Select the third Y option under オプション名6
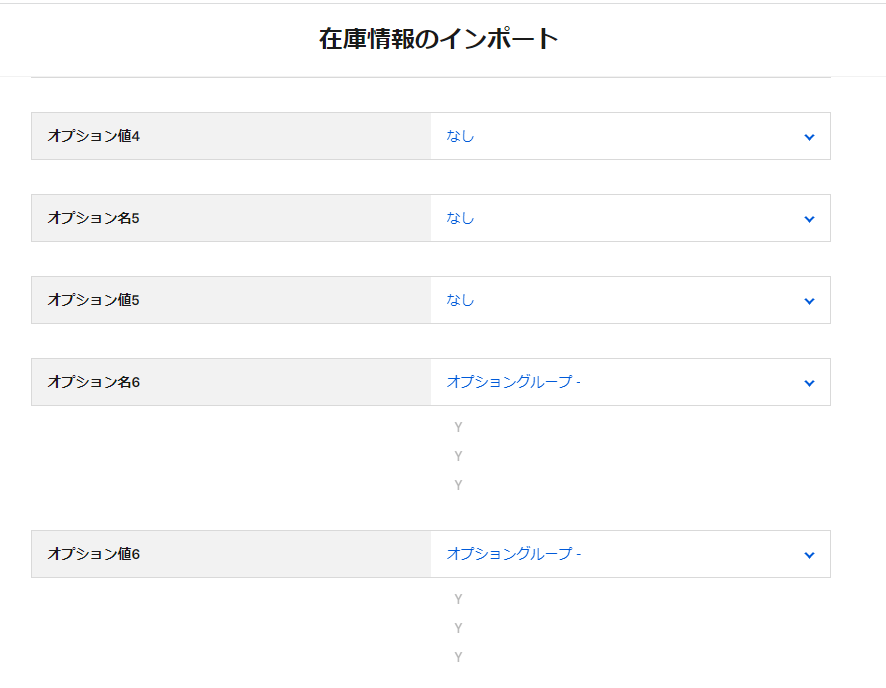Image resolution: width=886 pixels, height=688 pixels. pos(458,484)
